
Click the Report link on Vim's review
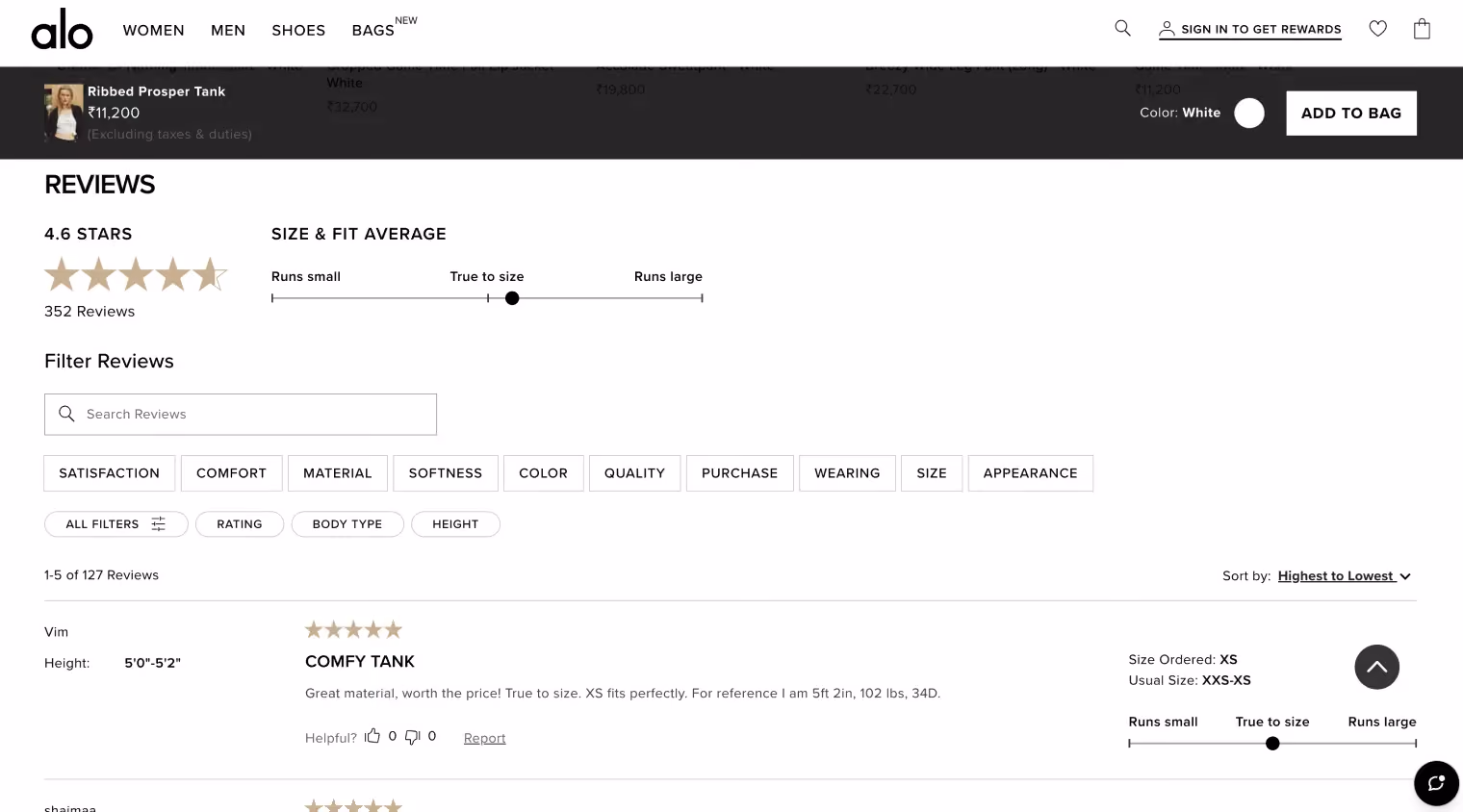[484, 738]
